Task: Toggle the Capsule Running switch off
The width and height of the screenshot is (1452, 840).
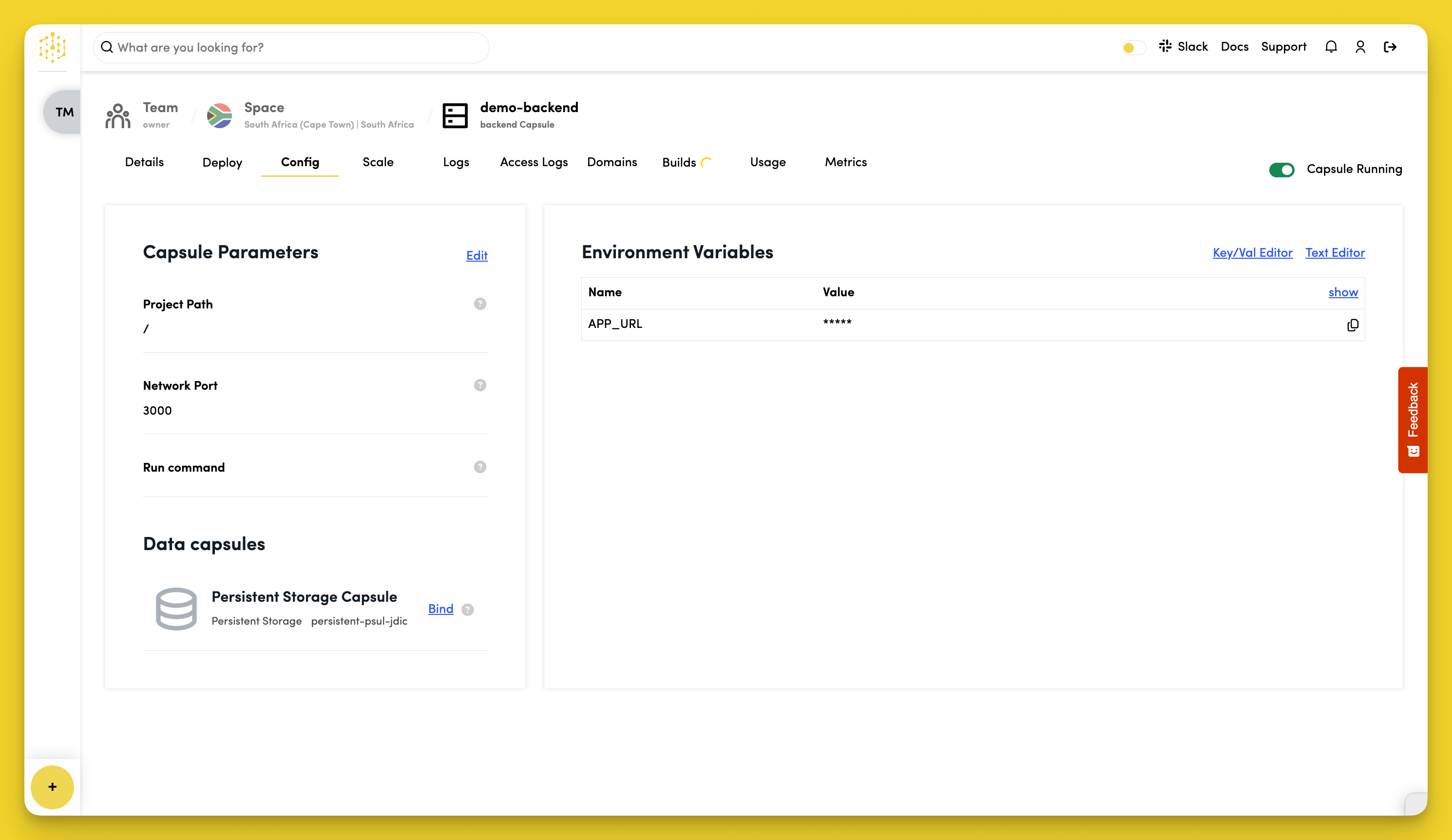Action: tap(1281, 170)
